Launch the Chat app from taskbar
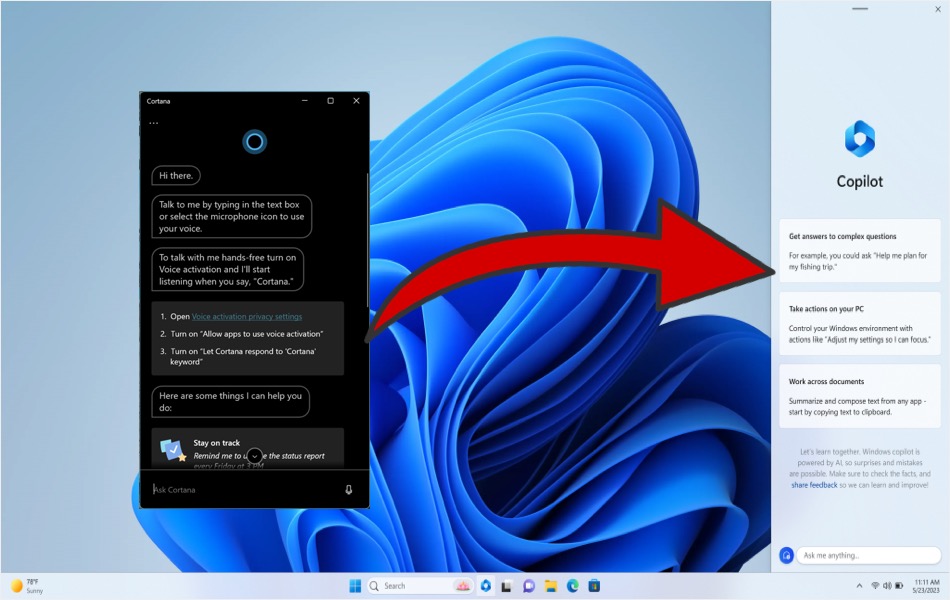This screenshot has height=600, width=950. coord(529,586)
